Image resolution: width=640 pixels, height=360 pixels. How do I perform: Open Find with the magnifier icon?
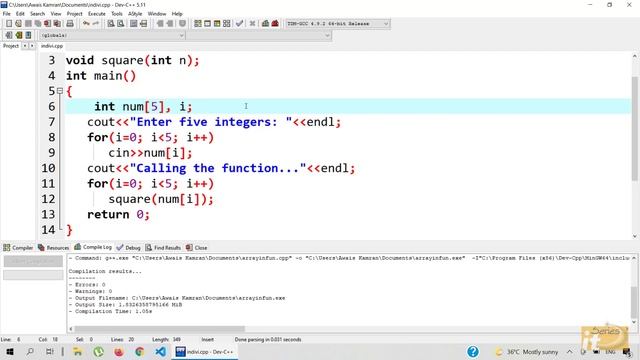(x=111, y=24)
